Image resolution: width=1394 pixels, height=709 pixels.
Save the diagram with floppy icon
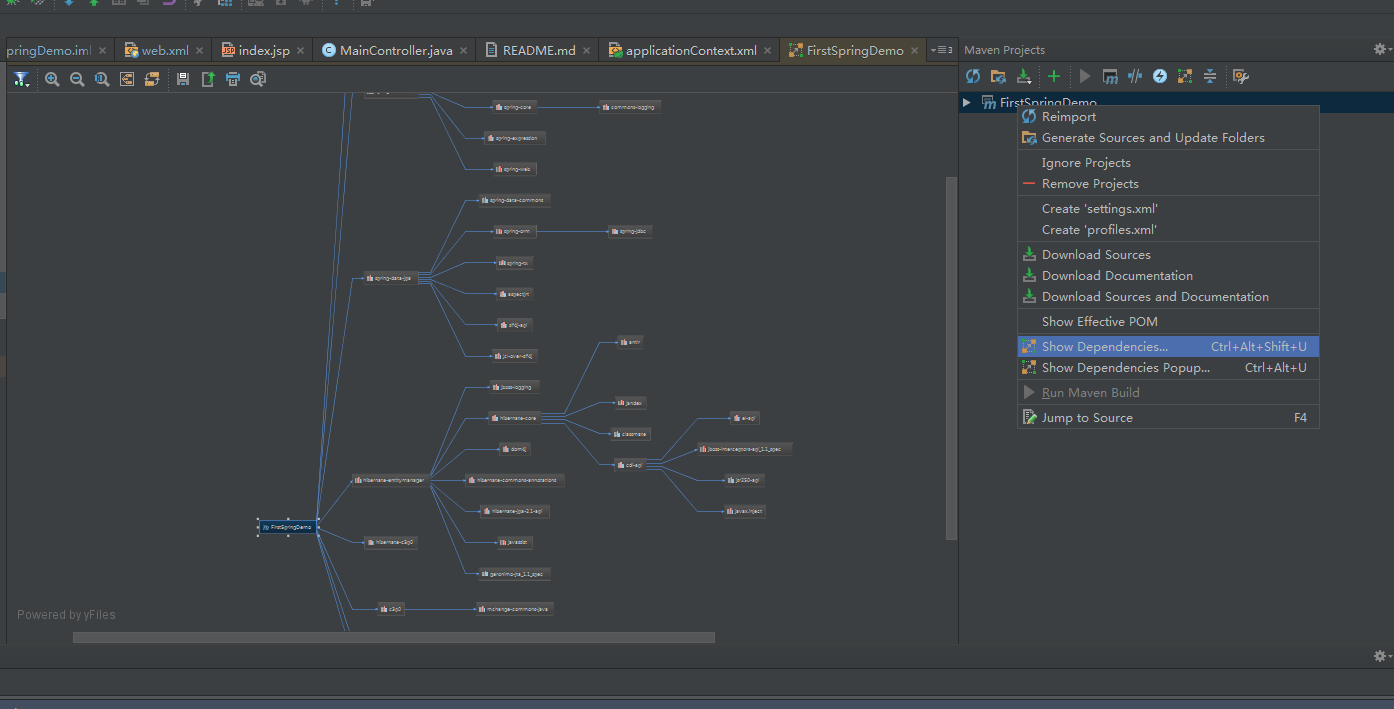coord(183,79)
